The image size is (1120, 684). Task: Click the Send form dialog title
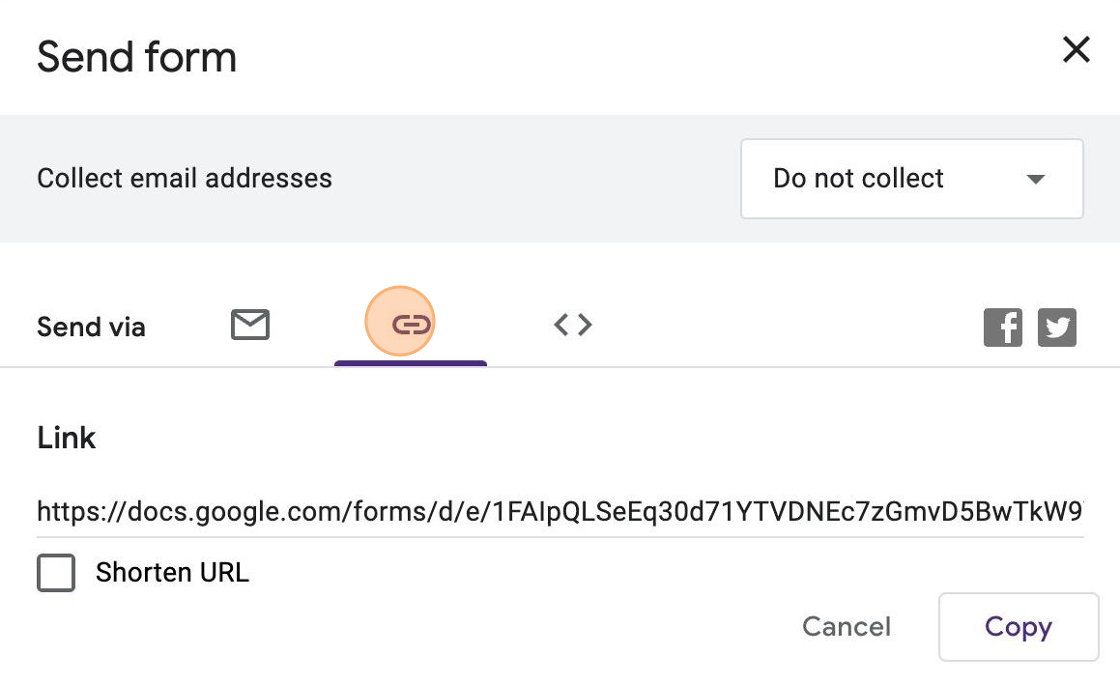click(x=137, y=57)
